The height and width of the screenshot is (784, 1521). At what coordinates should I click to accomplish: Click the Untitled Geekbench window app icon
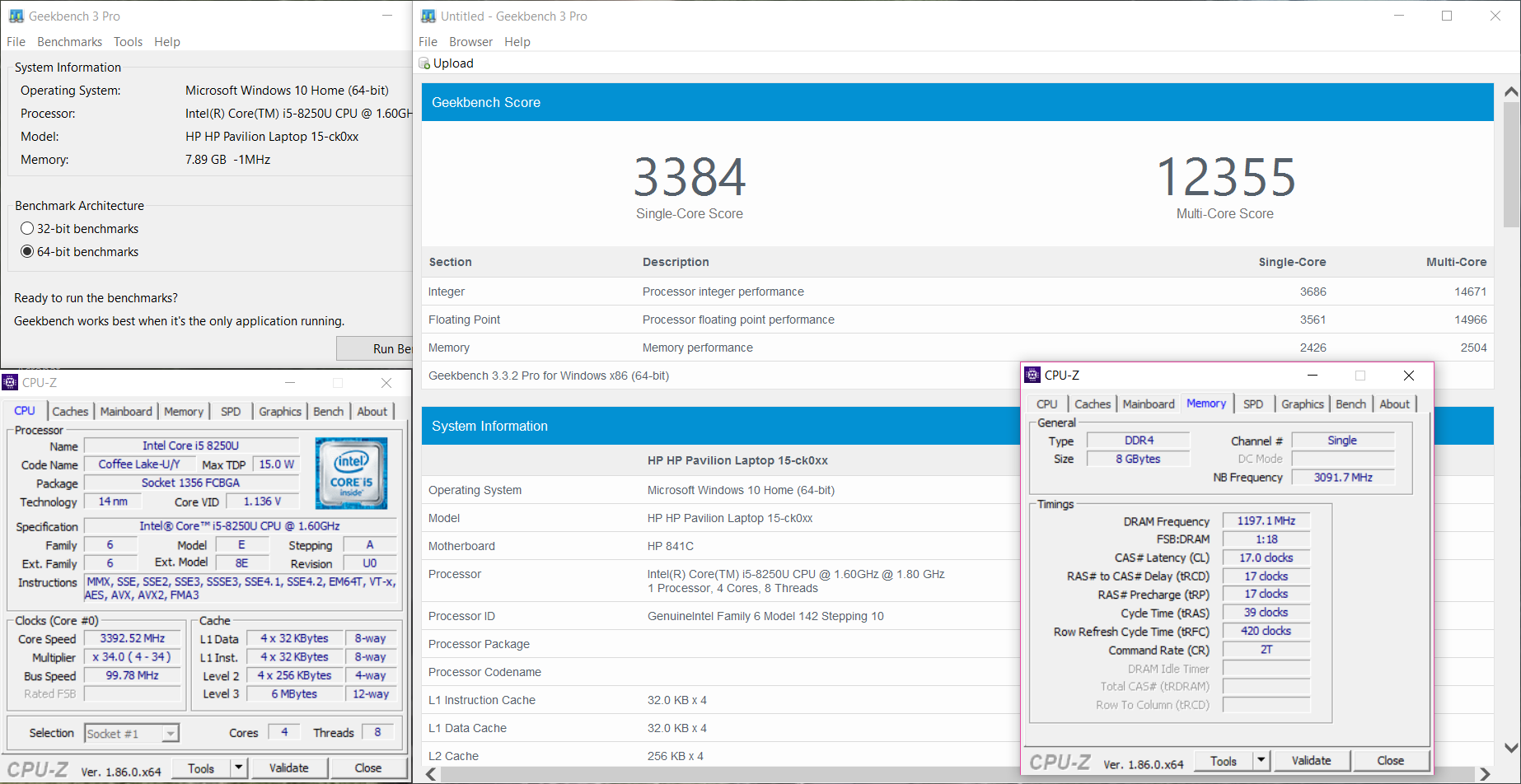coord(428,16)
